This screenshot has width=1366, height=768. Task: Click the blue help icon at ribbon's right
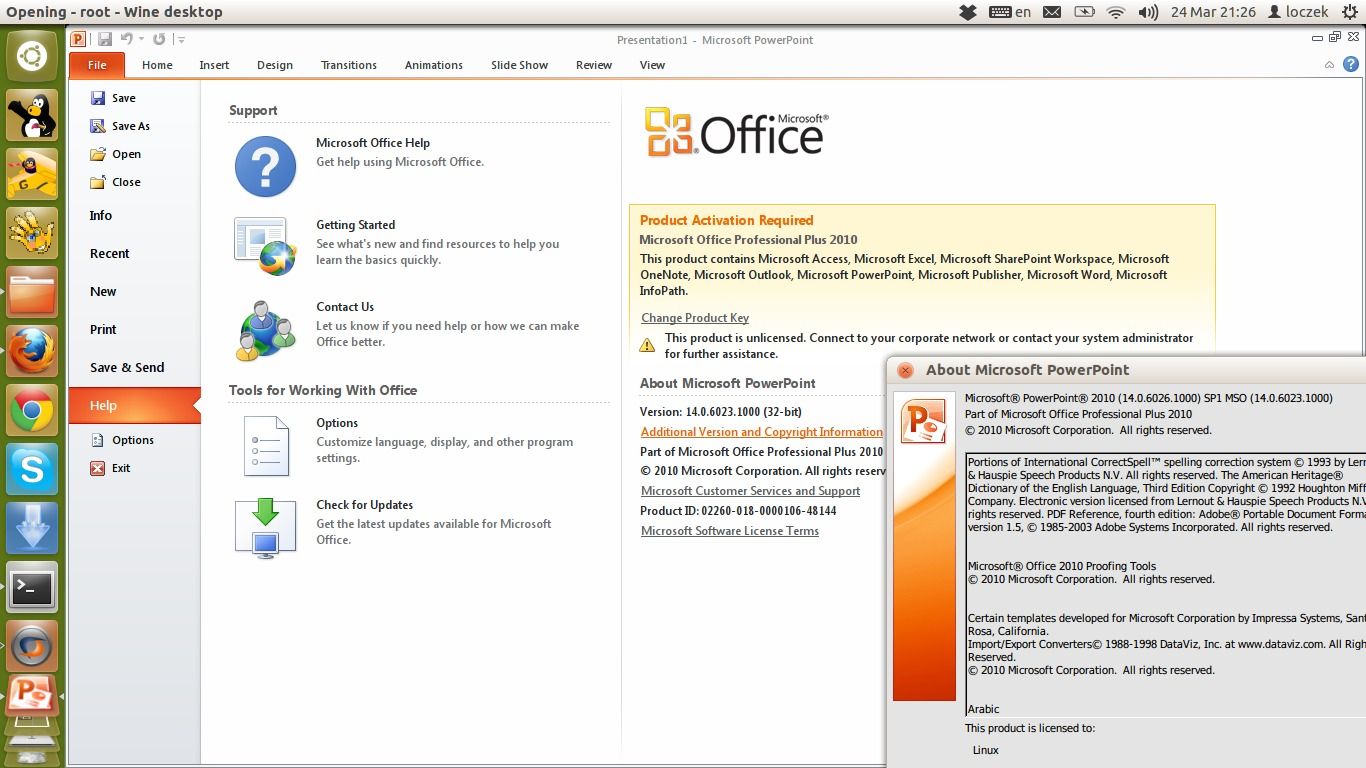click(x=1351, y=64)
